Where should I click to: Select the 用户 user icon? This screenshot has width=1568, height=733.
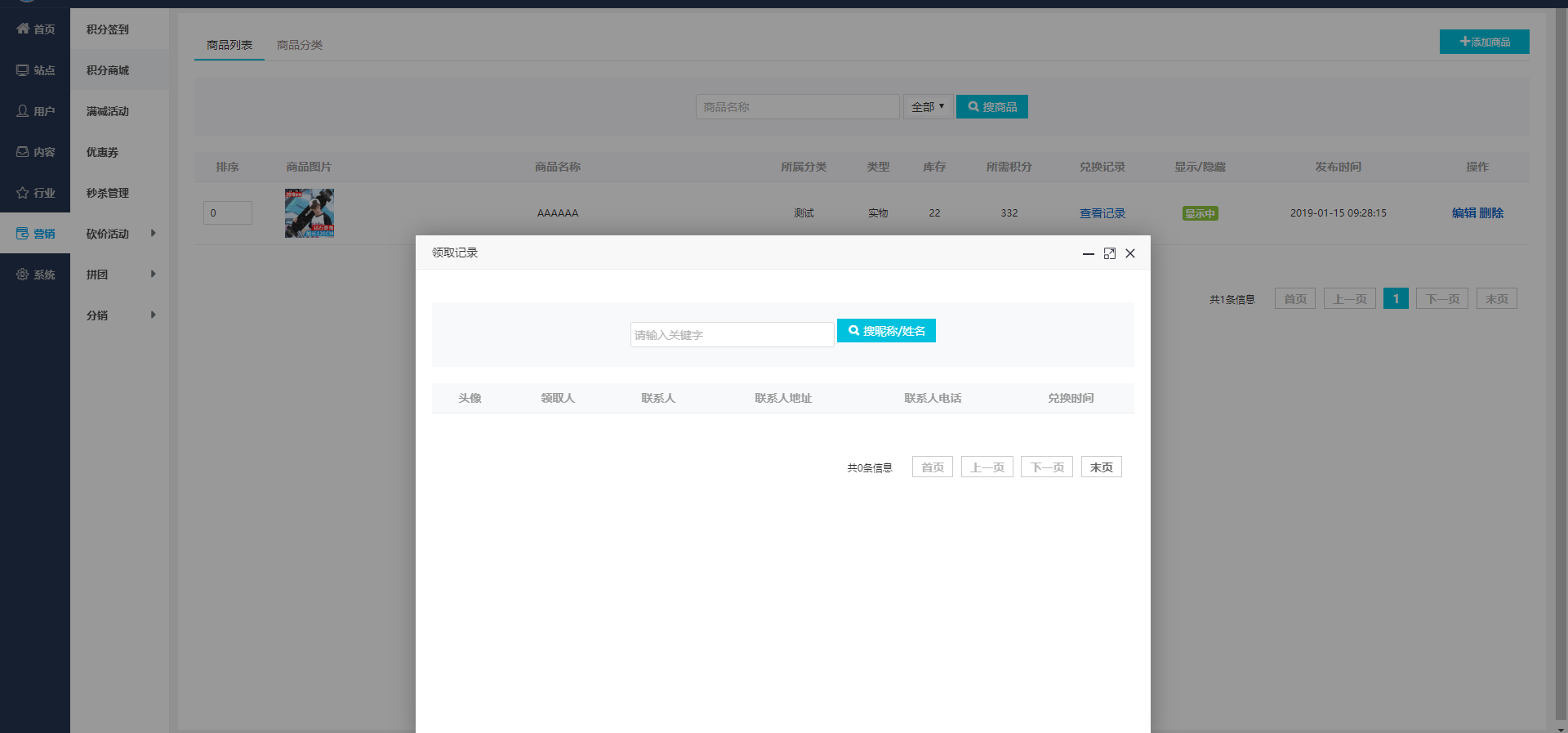23,111
